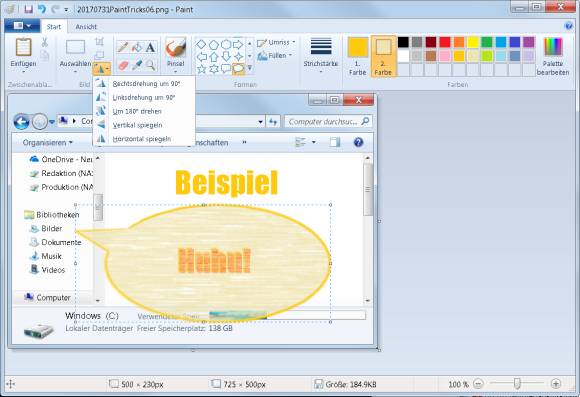580x397 pixels.
Task: Pick the Color picker eyedropper tool
Action: (136, 65)
